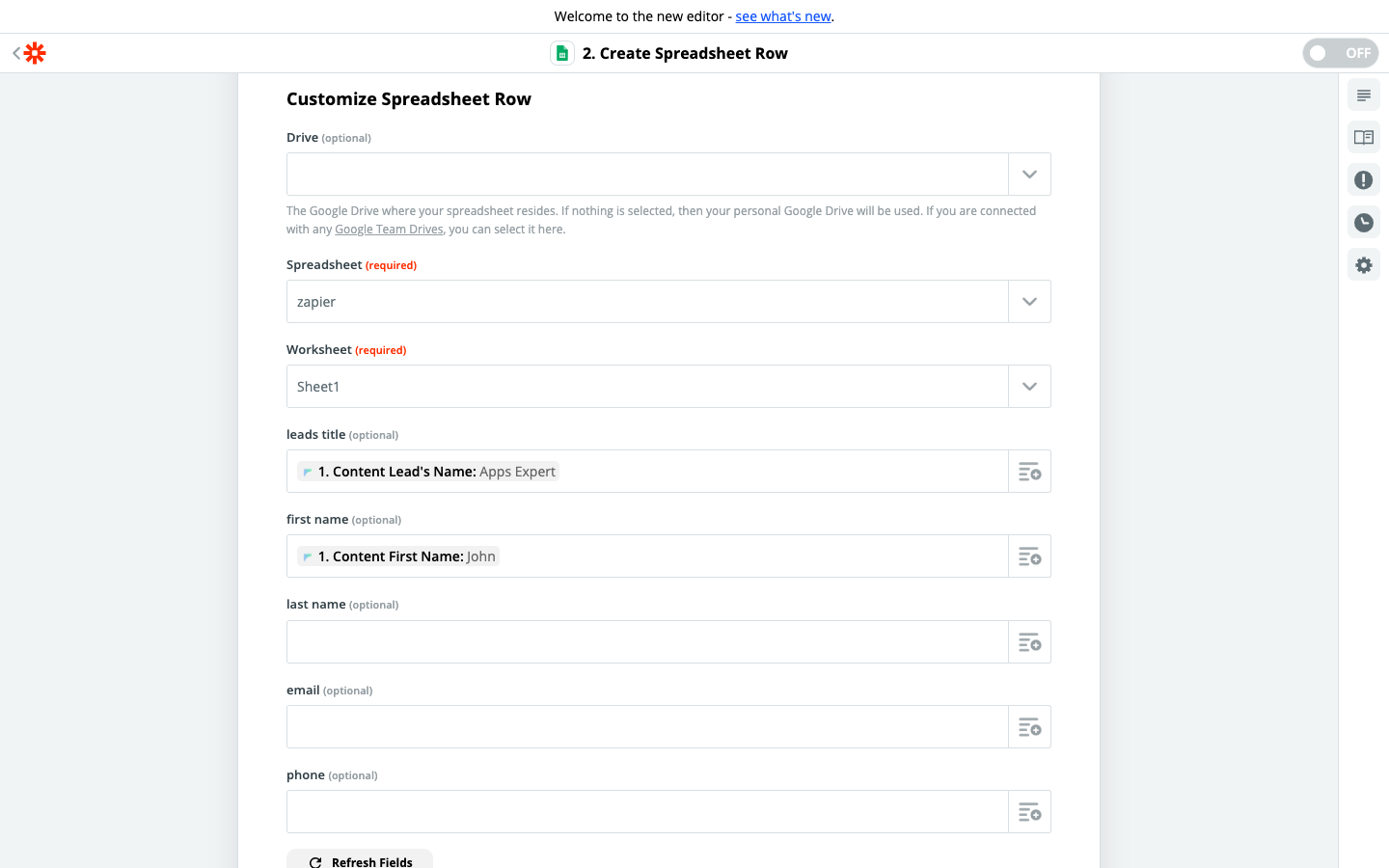The height and width of the screenshot is (868, 1389).
Task: Open the Spreadsheet dropdown showing zapier
Action: click(1029, 302)
